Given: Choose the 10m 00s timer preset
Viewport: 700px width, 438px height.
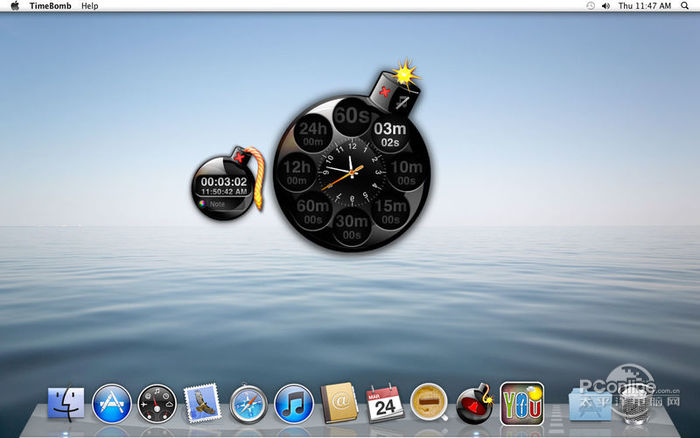Looking at the screenshot, I should pos(406,173).
